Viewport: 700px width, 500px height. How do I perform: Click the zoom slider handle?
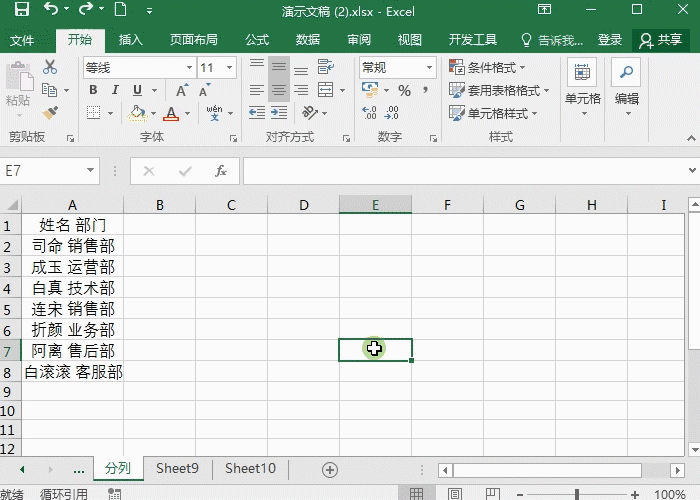[x=577, y=494]
